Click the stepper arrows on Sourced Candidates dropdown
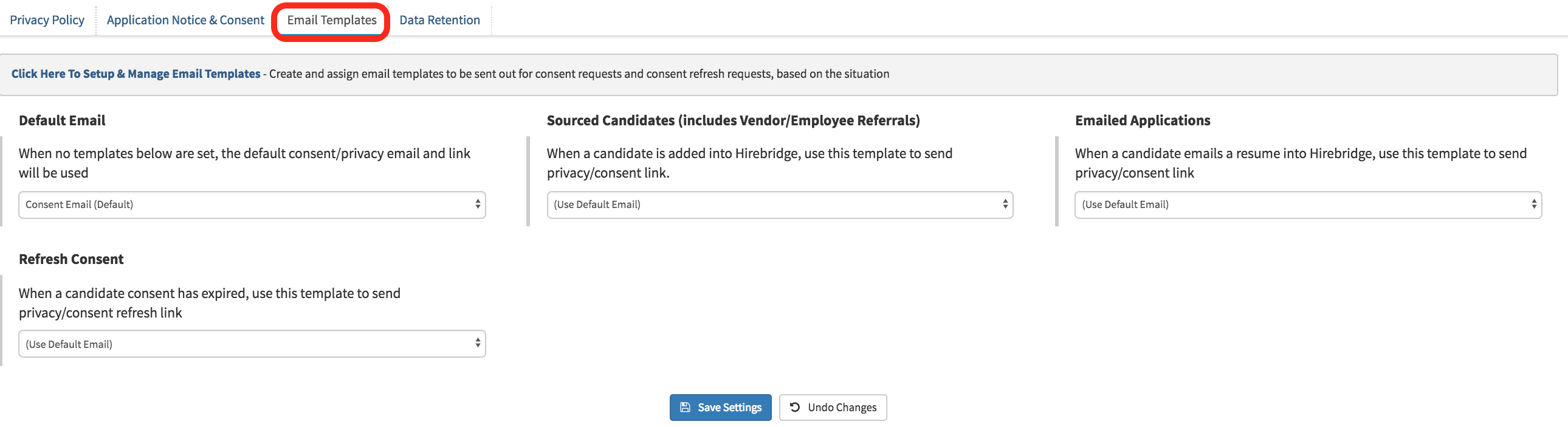The width and height of the screenshot is (1568, 427). 1005,204
